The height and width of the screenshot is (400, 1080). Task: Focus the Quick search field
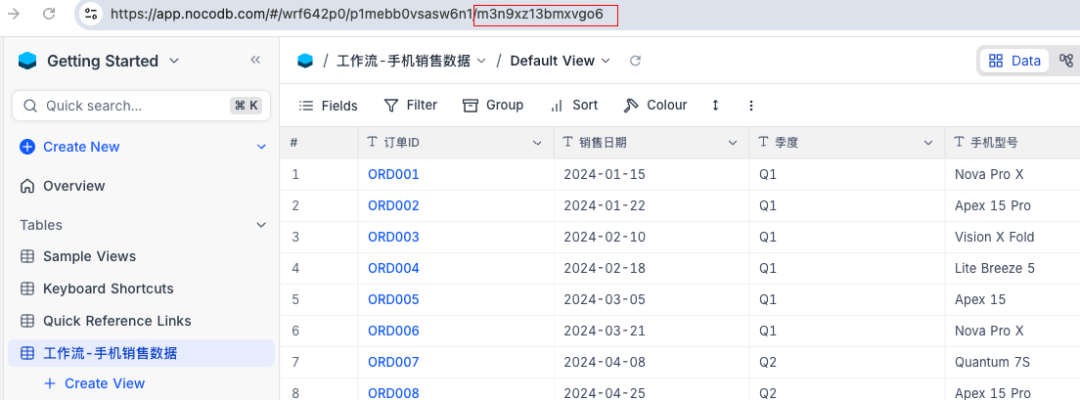click(141, 105)
